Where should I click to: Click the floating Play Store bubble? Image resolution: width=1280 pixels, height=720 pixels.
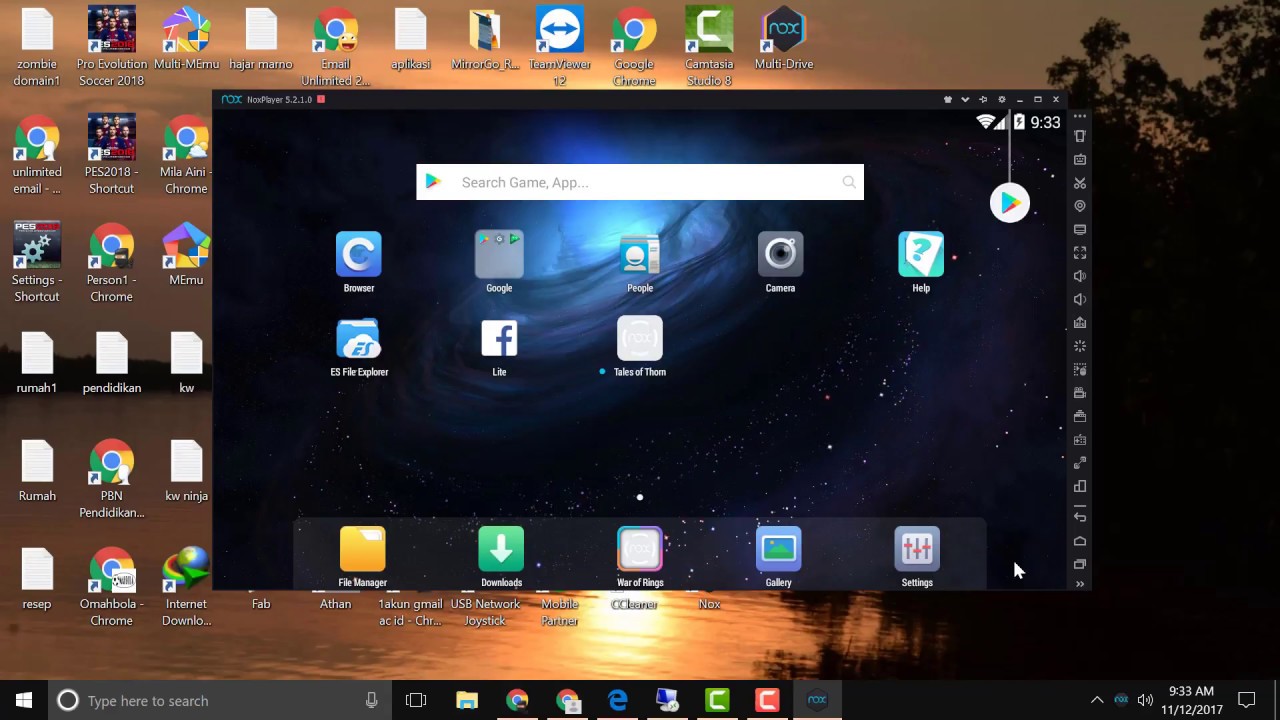1010,203
